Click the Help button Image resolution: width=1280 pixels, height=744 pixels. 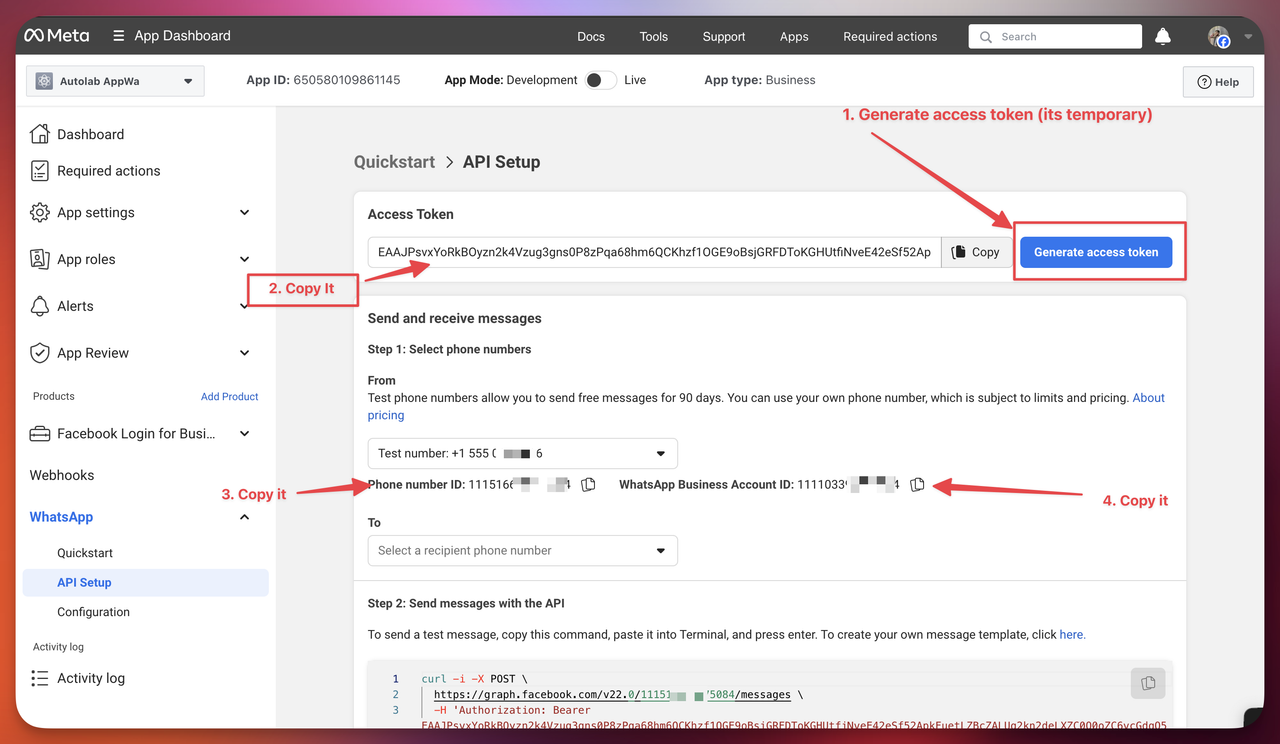(x=1218, y=82)
